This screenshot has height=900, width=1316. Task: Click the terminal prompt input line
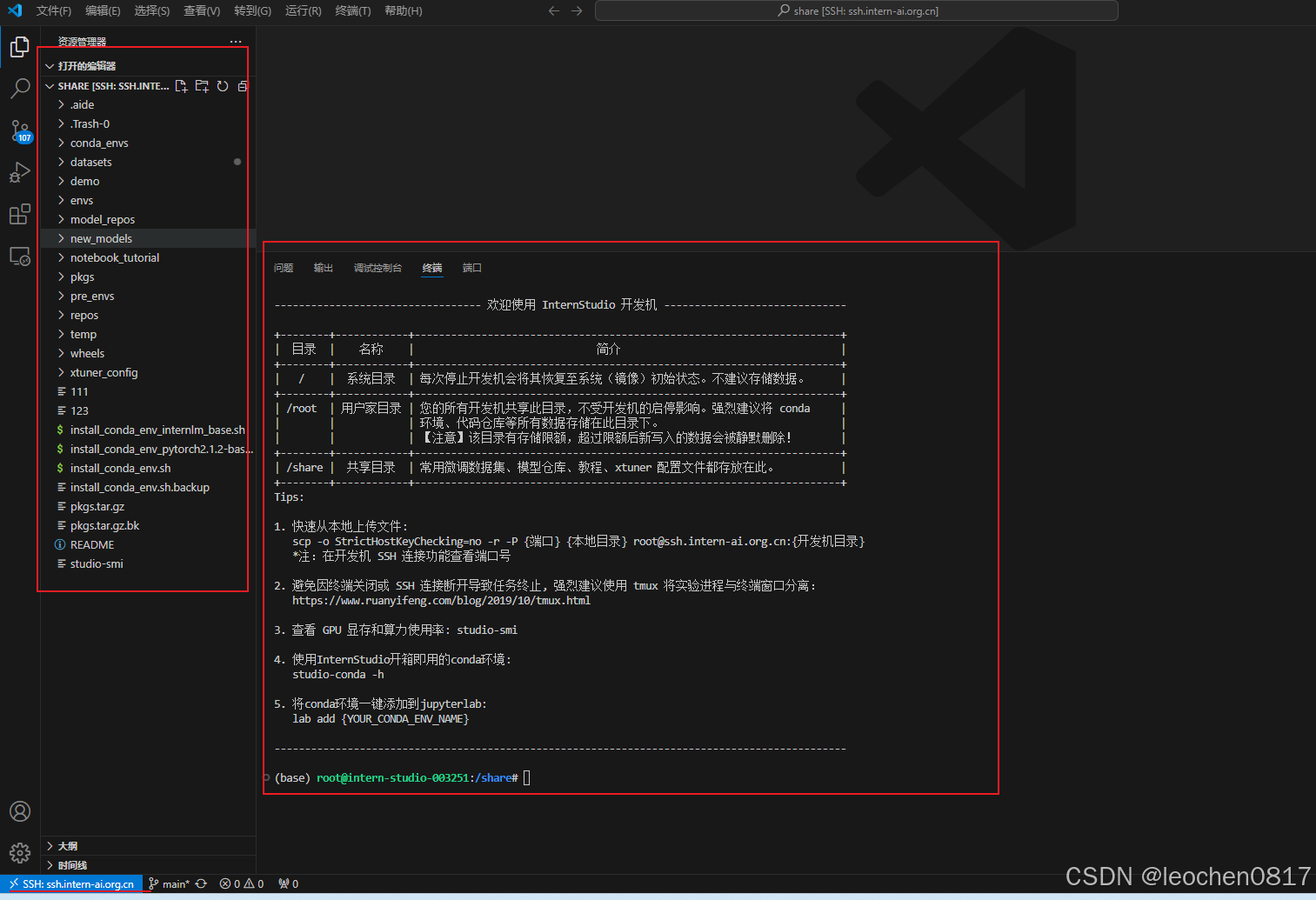point(402,777)
